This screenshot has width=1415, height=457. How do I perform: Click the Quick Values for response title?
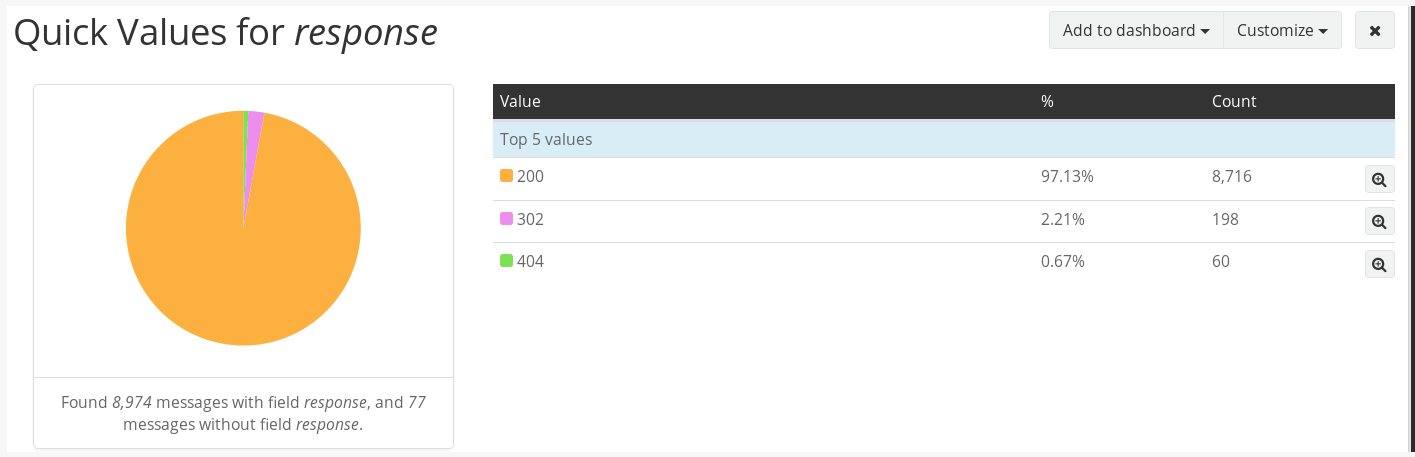tap(226, 32)
